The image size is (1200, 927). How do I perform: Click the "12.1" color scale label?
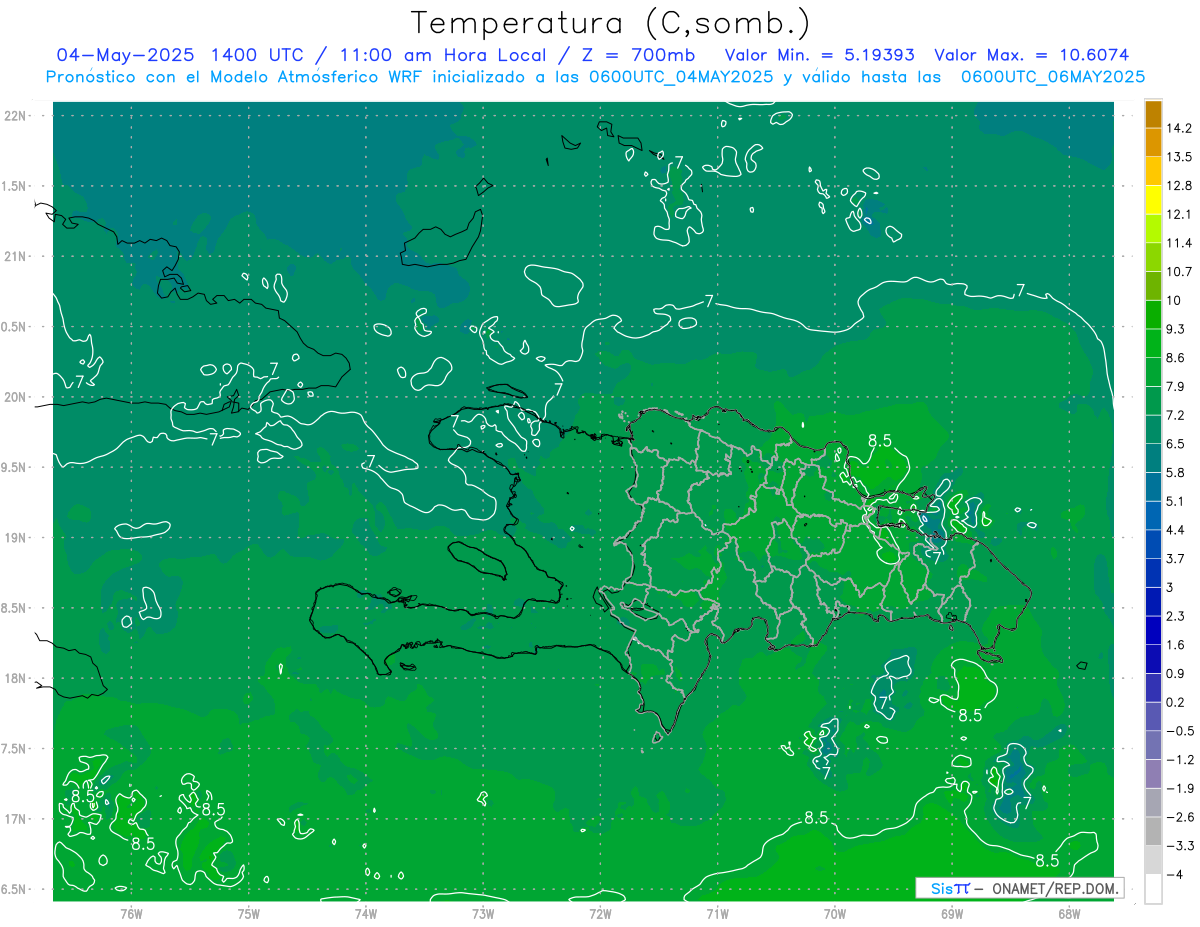(x=1180, y=214)
